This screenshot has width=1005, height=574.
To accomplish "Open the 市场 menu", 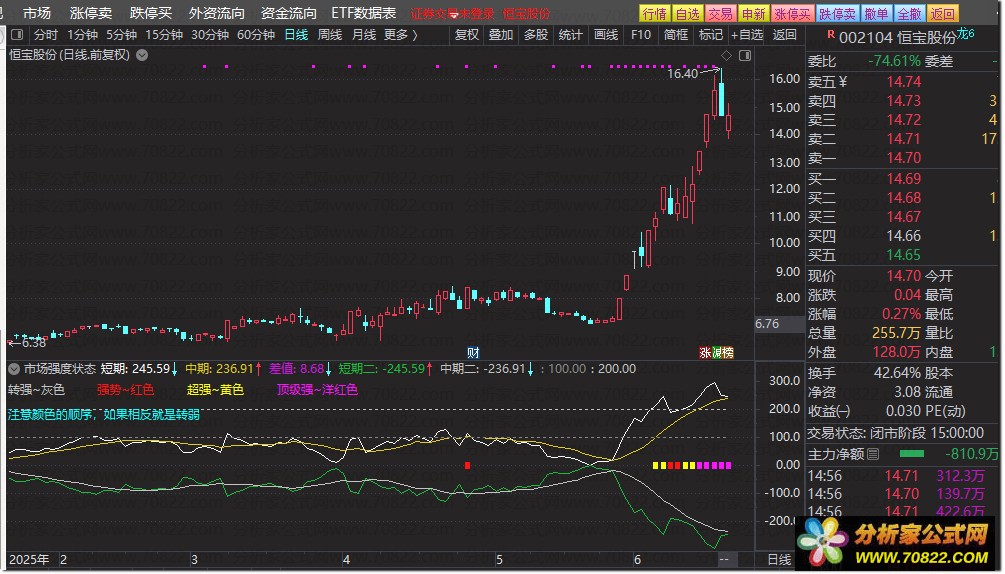I will point(37,13).
